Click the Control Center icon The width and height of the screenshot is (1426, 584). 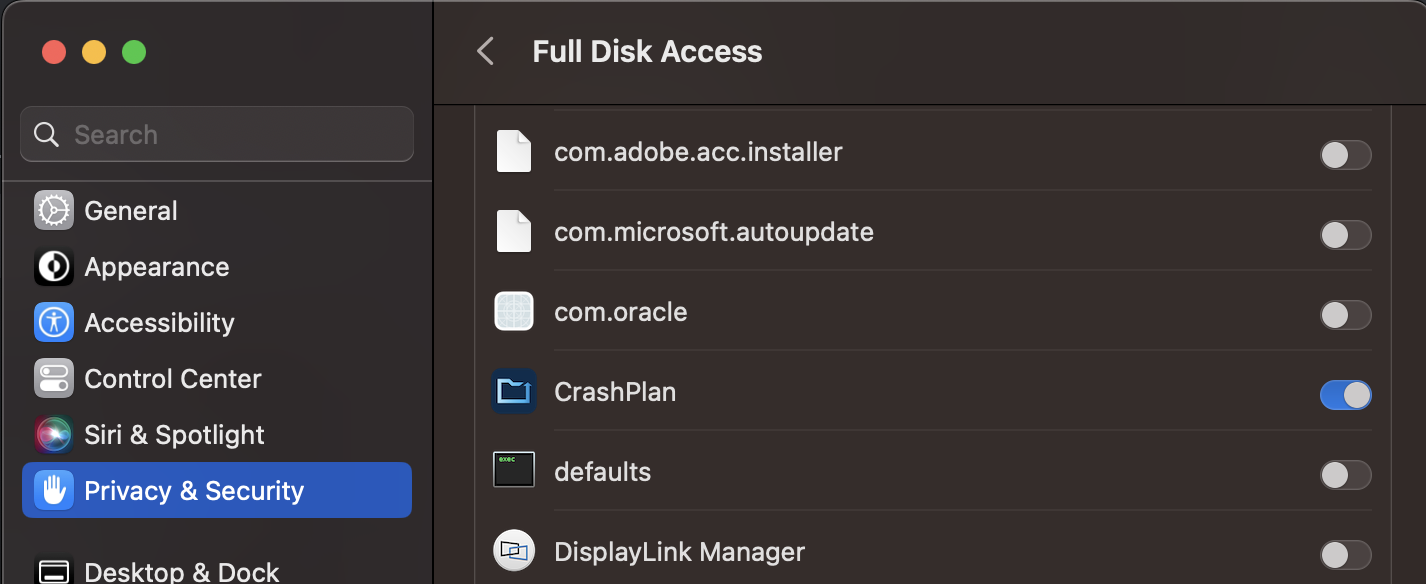(x=54, y=378)
